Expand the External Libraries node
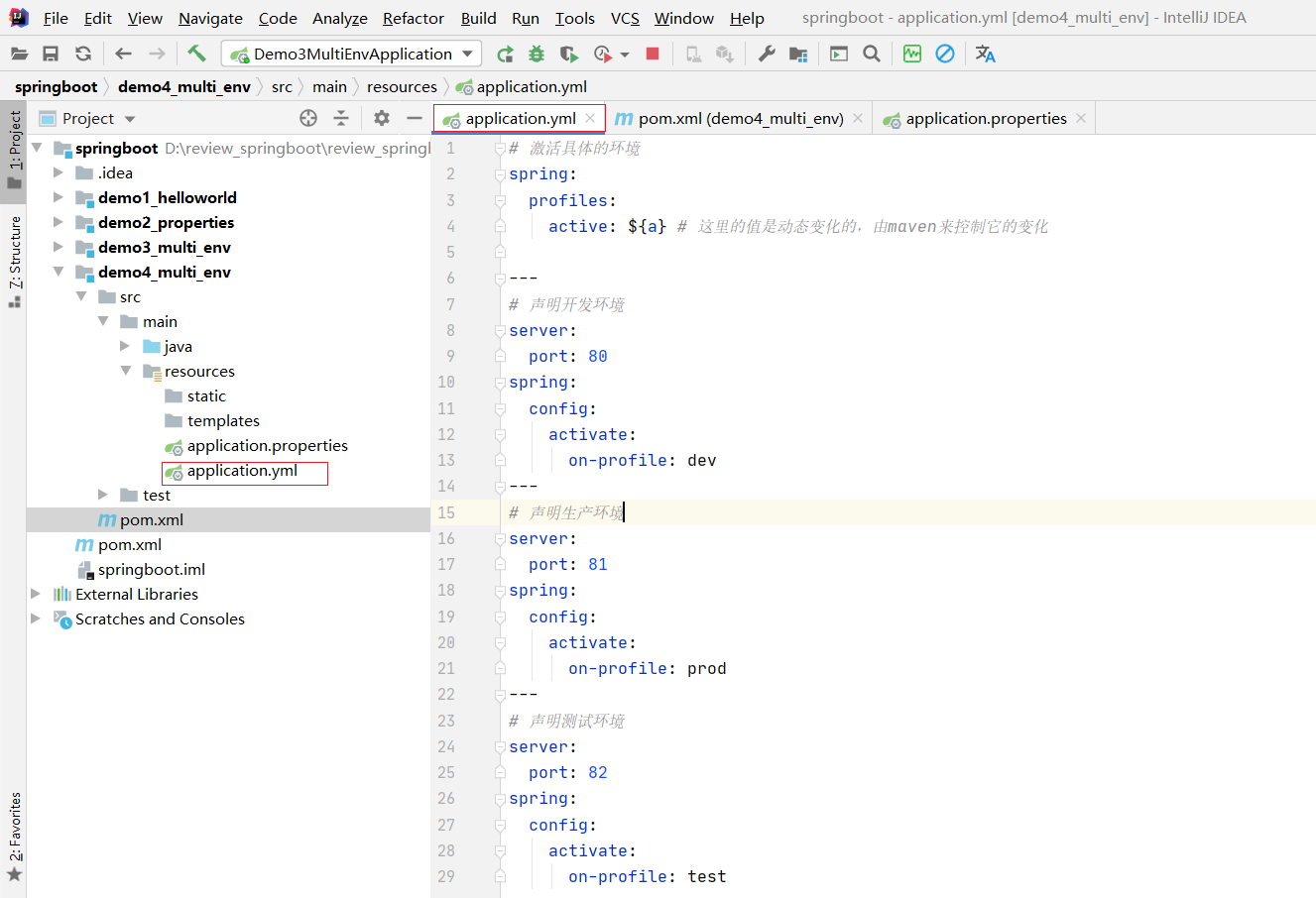The width and height of the screenshot is (1316, 898). click(x=36, y=594)
